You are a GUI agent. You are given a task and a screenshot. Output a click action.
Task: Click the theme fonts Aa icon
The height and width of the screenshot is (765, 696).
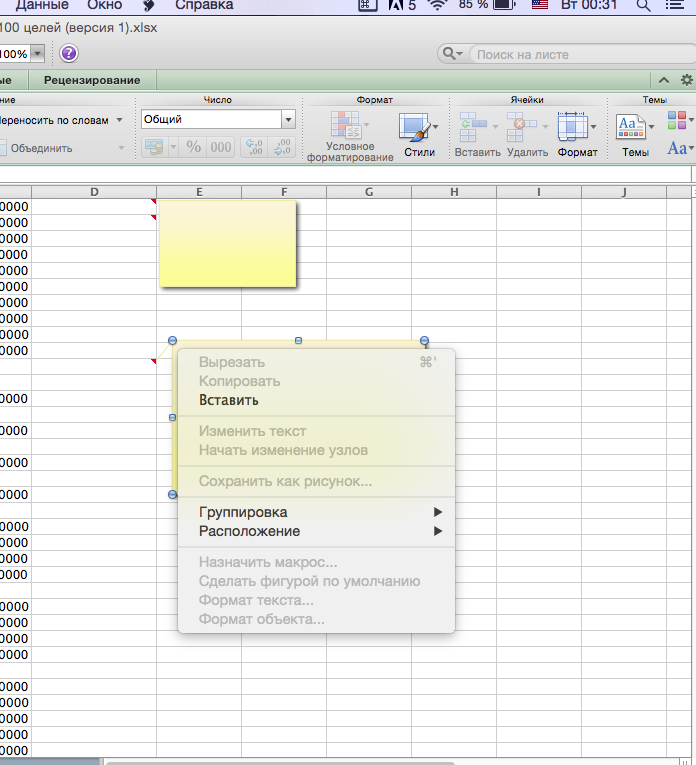[677, 148]
